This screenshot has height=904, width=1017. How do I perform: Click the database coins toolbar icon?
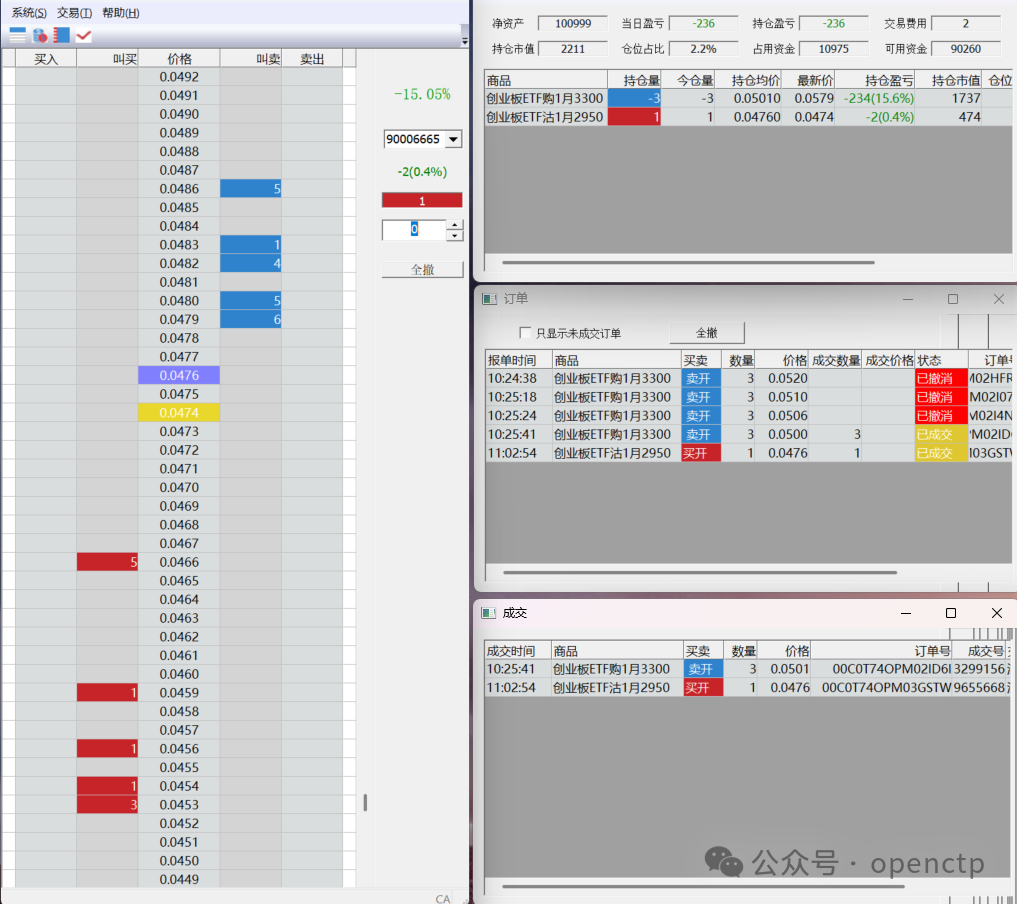(x=40, y=35)
